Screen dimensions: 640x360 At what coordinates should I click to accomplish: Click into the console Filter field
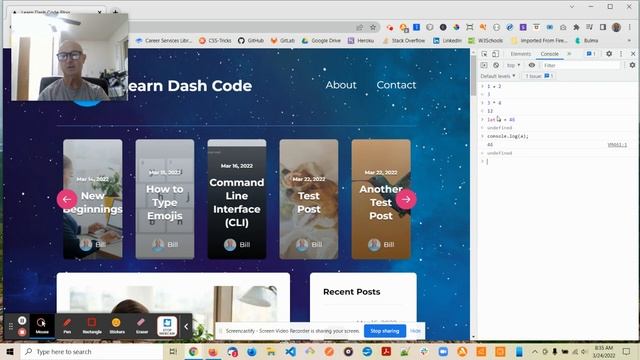(581, 65)
